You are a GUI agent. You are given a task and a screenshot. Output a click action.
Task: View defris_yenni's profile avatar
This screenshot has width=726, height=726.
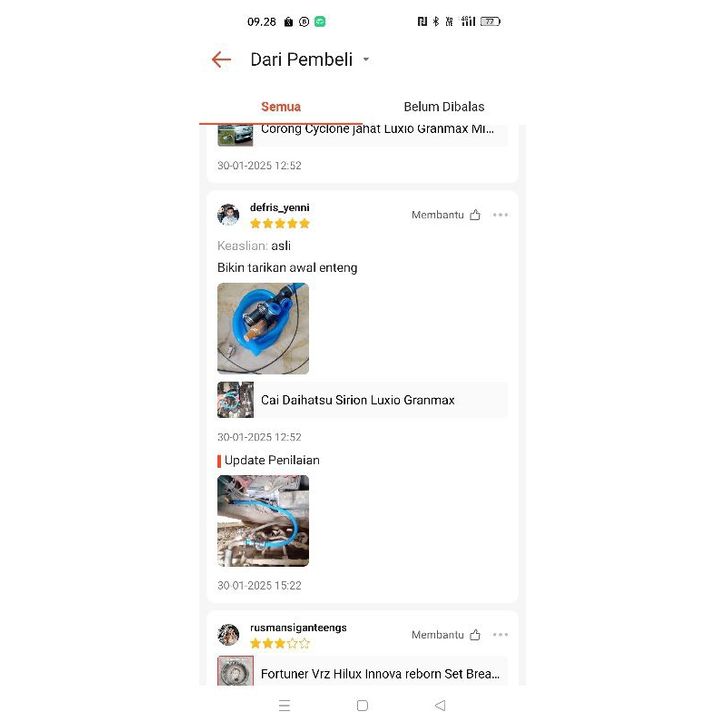coord(228,215)
